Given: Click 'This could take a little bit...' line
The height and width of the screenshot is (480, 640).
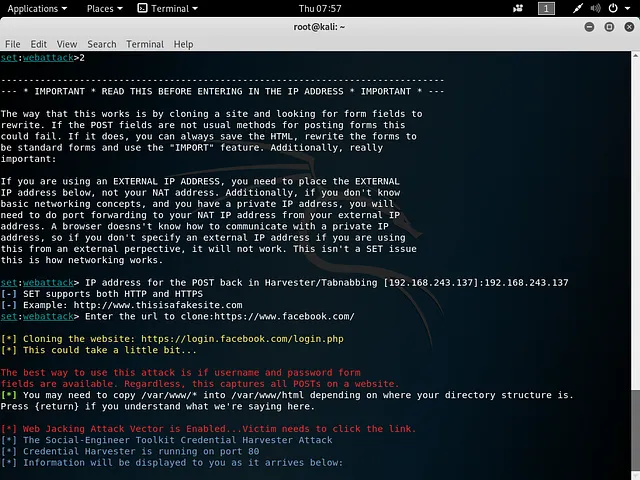Looking at the screenshot, I should 98,350.
